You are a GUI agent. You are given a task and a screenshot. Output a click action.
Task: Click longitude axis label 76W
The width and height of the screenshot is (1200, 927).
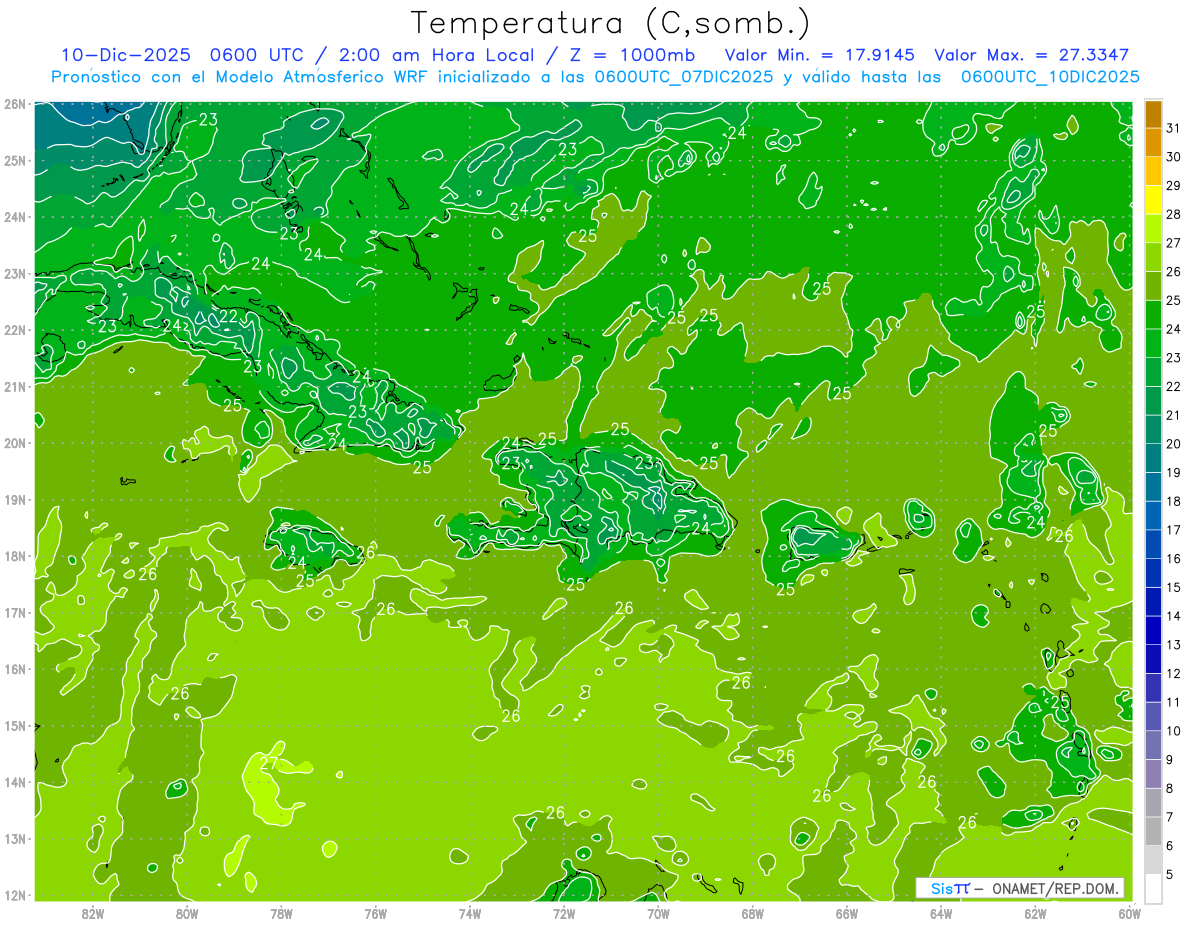click(375, 913)
